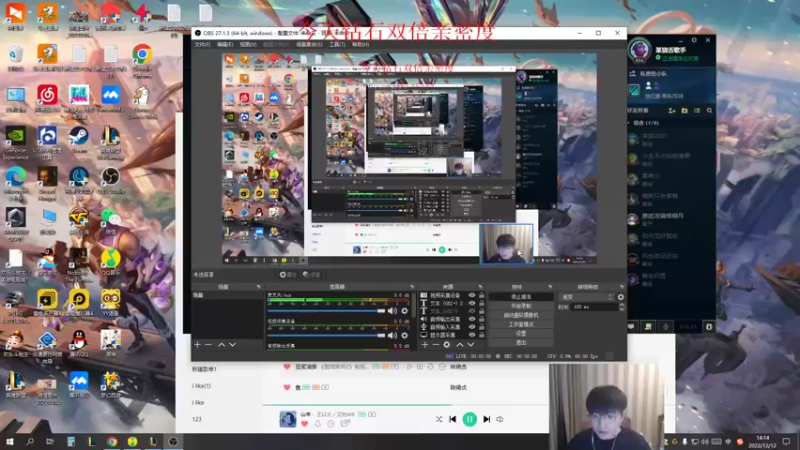Open first mixer channel settings gear
This screenshot has width=800, height=450.
(x=405, y=311)
